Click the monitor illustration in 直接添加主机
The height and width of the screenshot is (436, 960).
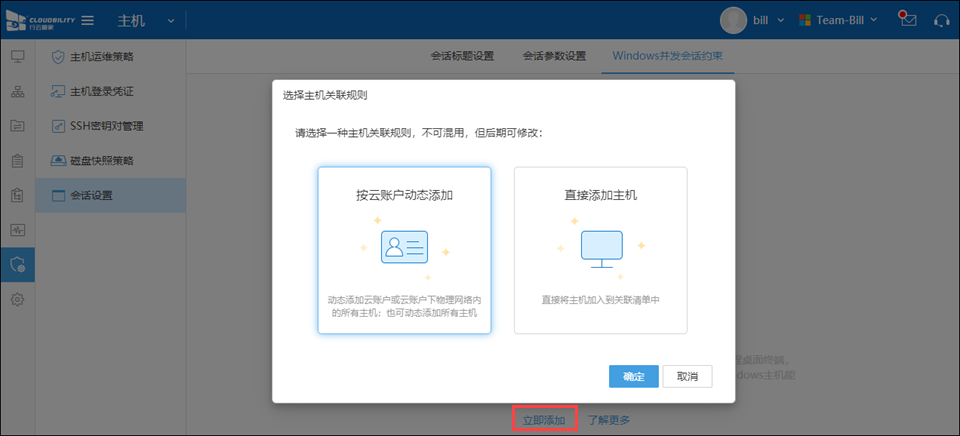(601, 249)
